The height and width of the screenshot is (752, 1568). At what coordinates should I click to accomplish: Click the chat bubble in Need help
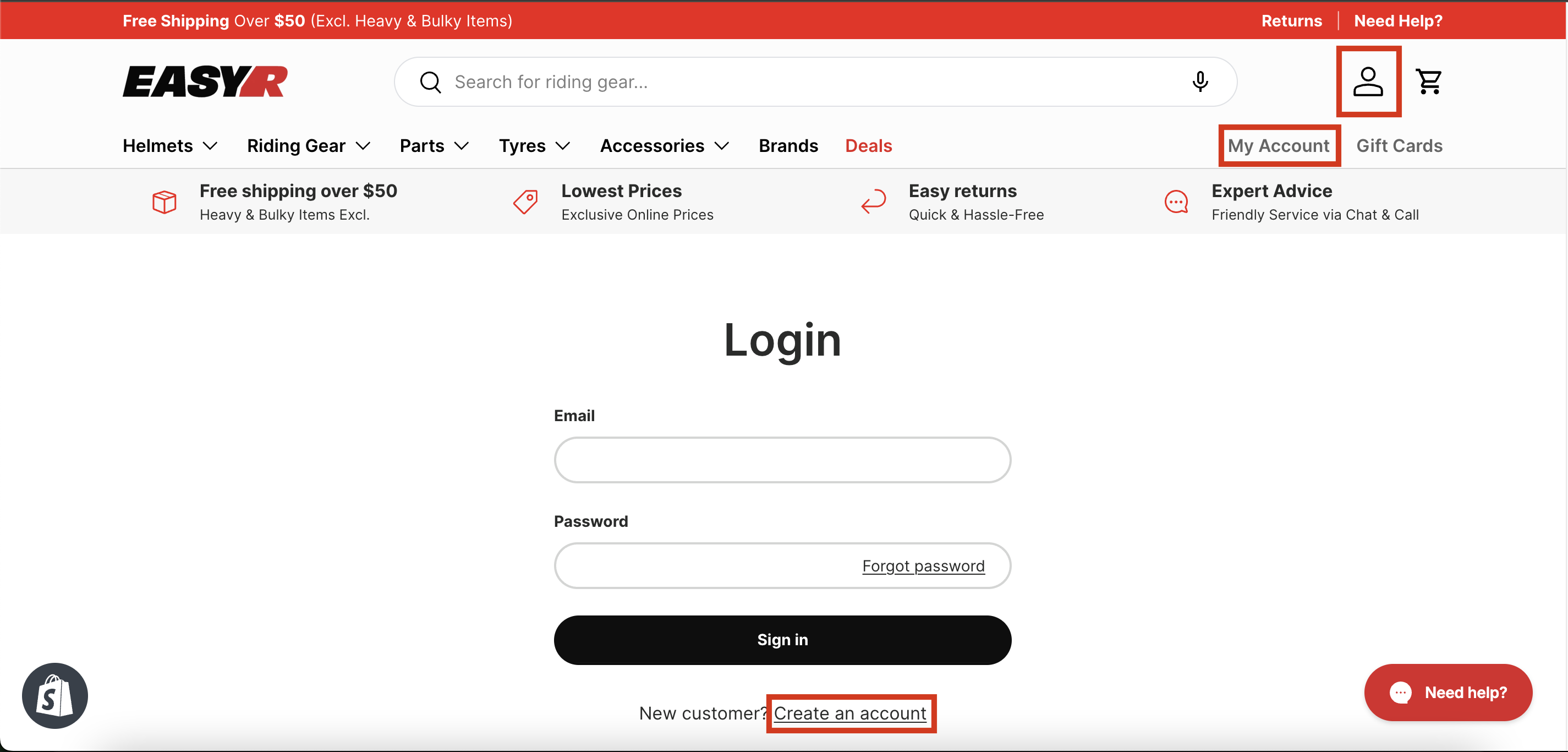click(1400, 693)
